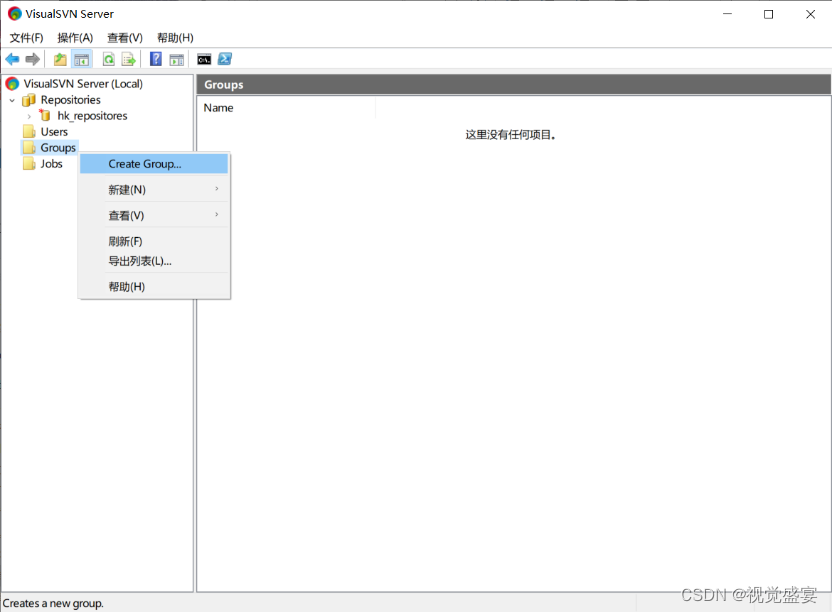Click the VisualSVN logo in title bar

click(x=14, y=14)
